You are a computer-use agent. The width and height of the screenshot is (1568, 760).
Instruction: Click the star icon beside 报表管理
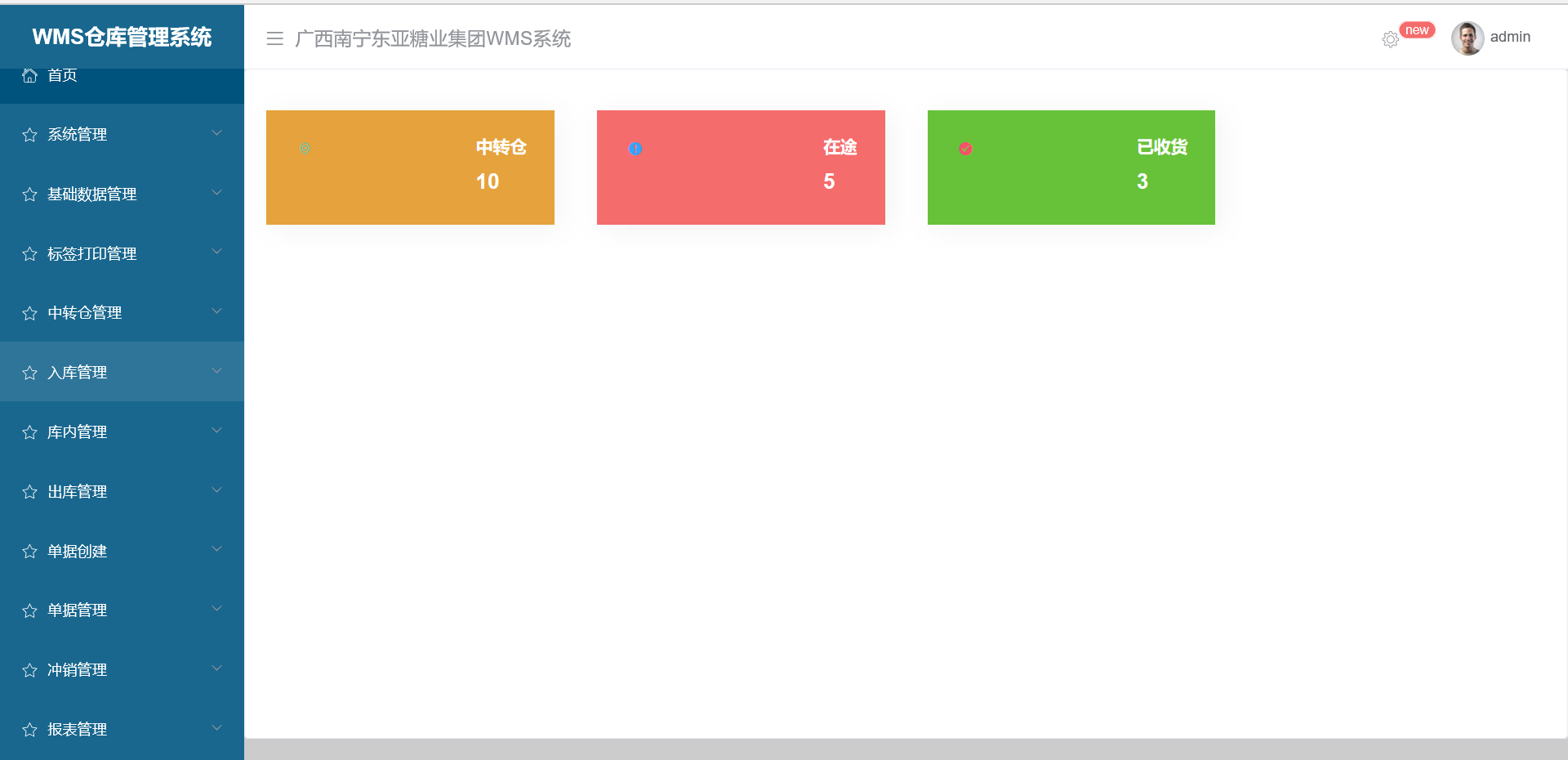[x=29, y=729]
